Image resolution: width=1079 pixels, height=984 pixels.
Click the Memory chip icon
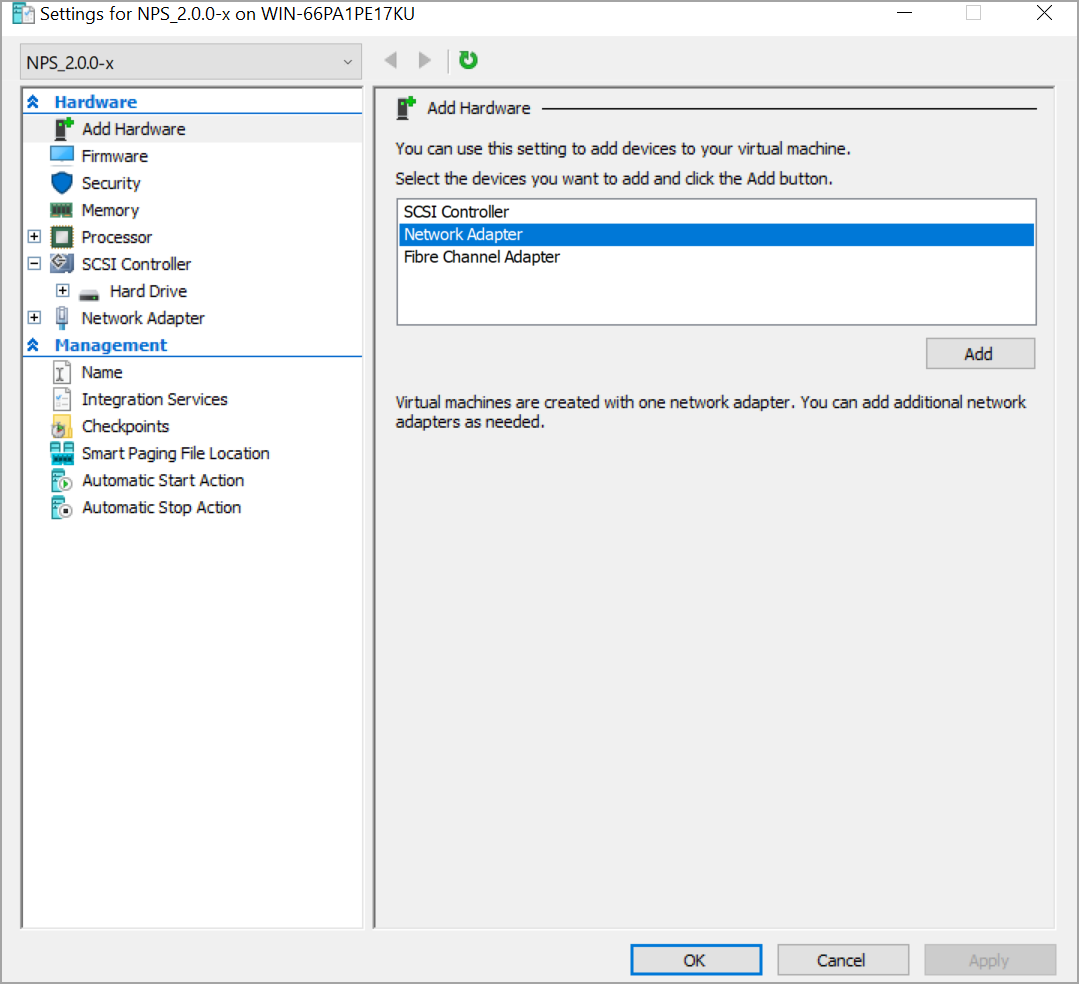click(62, 210)
